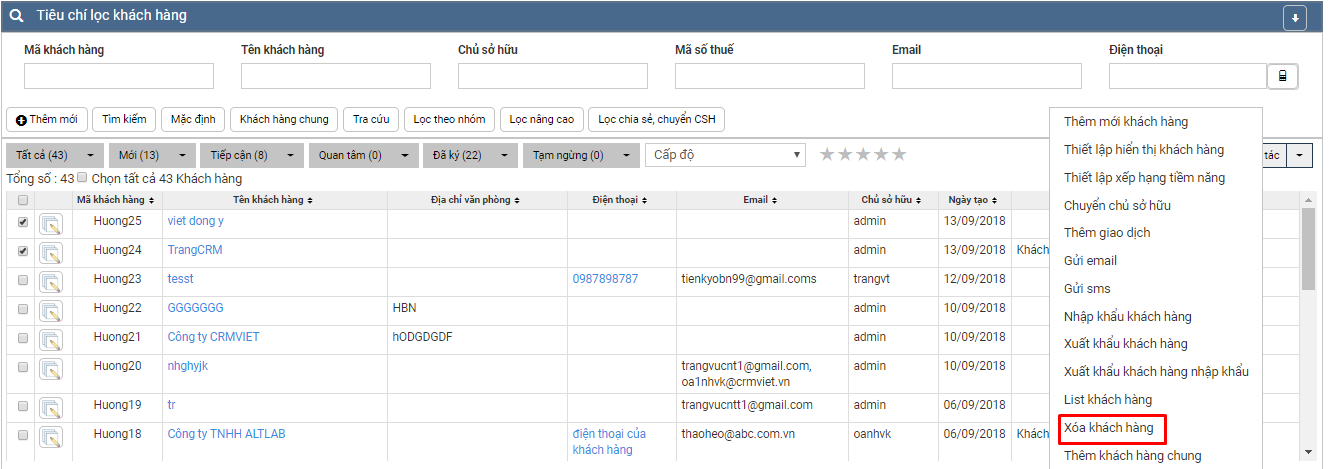
Task: Expand the 'Tất cả (43)' filter dropdown
Action: point(90,156)
